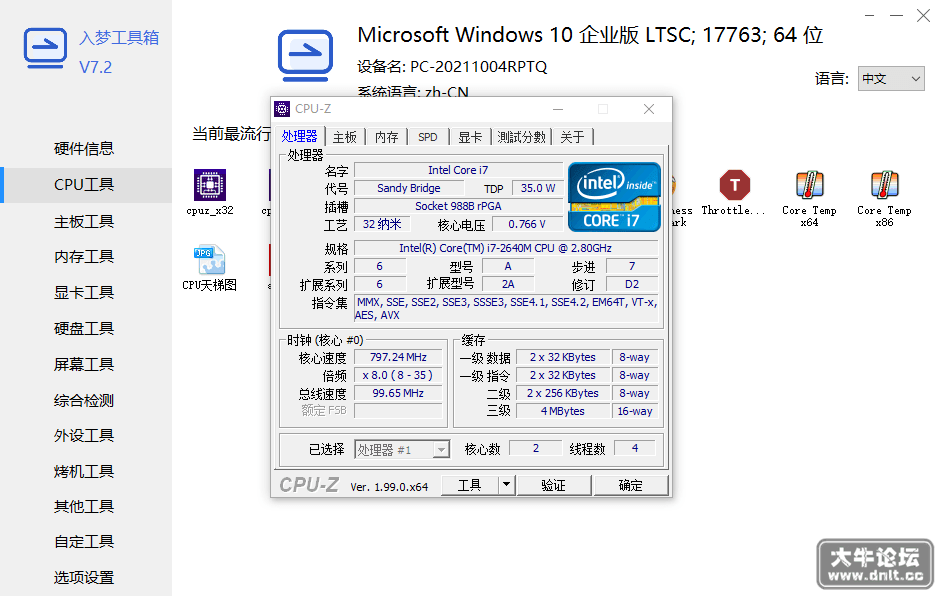Viewport: 941px width, 596px height.
Task: Open 烤机工具 in the sidebar
Action: click(84, 472)
